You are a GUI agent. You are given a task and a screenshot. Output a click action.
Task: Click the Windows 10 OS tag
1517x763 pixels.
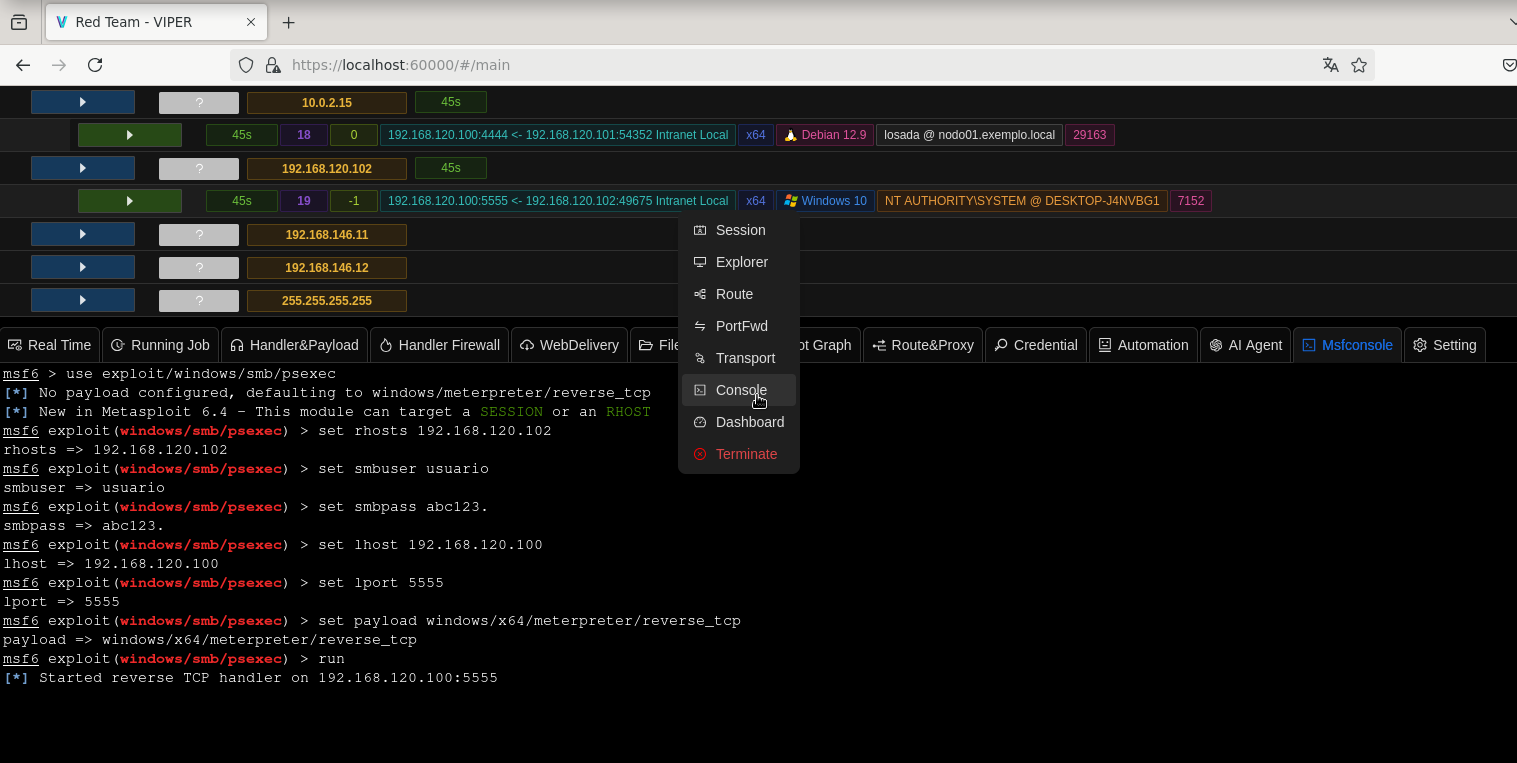(825, 201)
